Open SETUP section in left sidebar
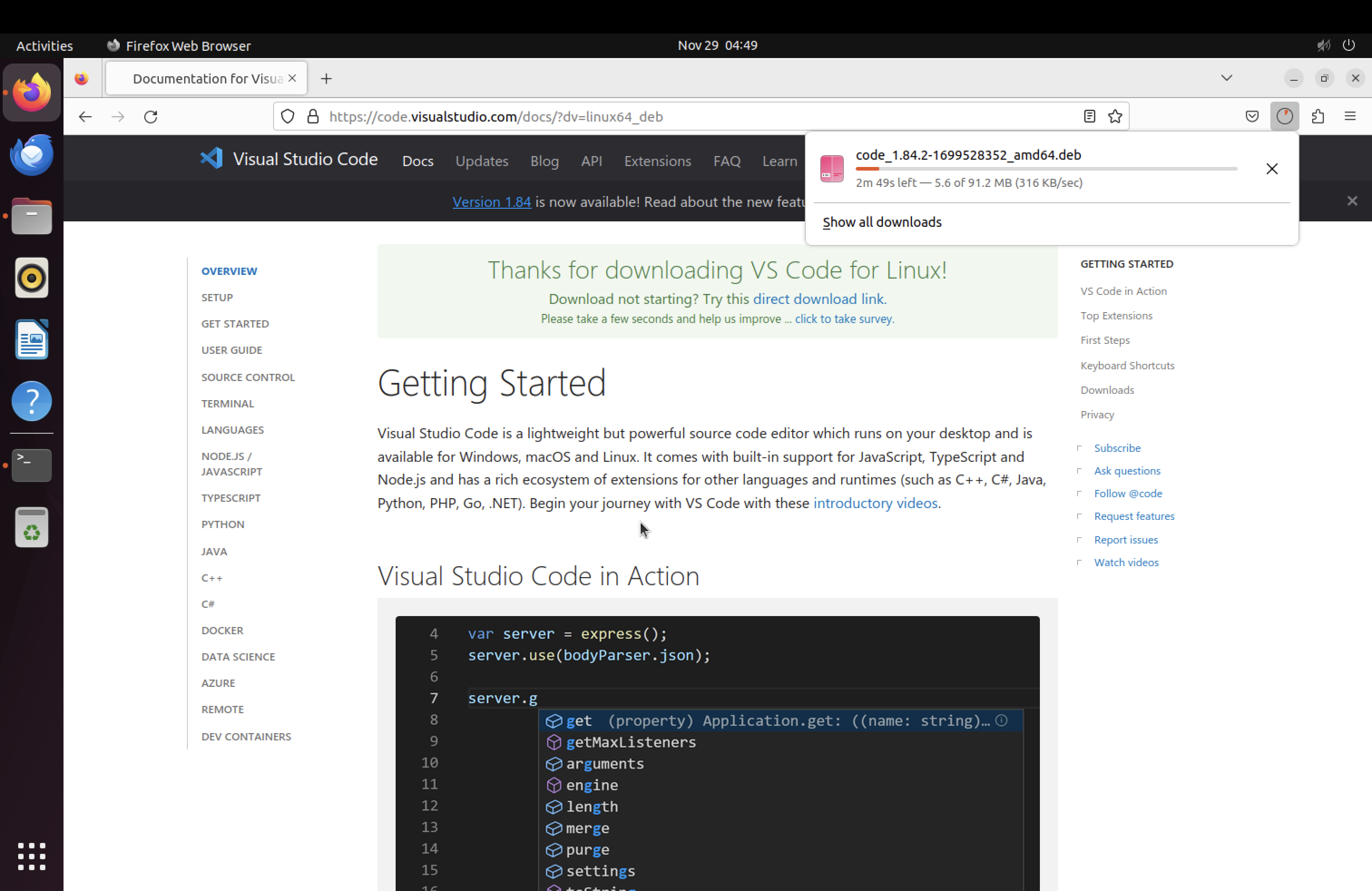The height and width of the screenshot is (891, 1372). [x=217, y=298]
